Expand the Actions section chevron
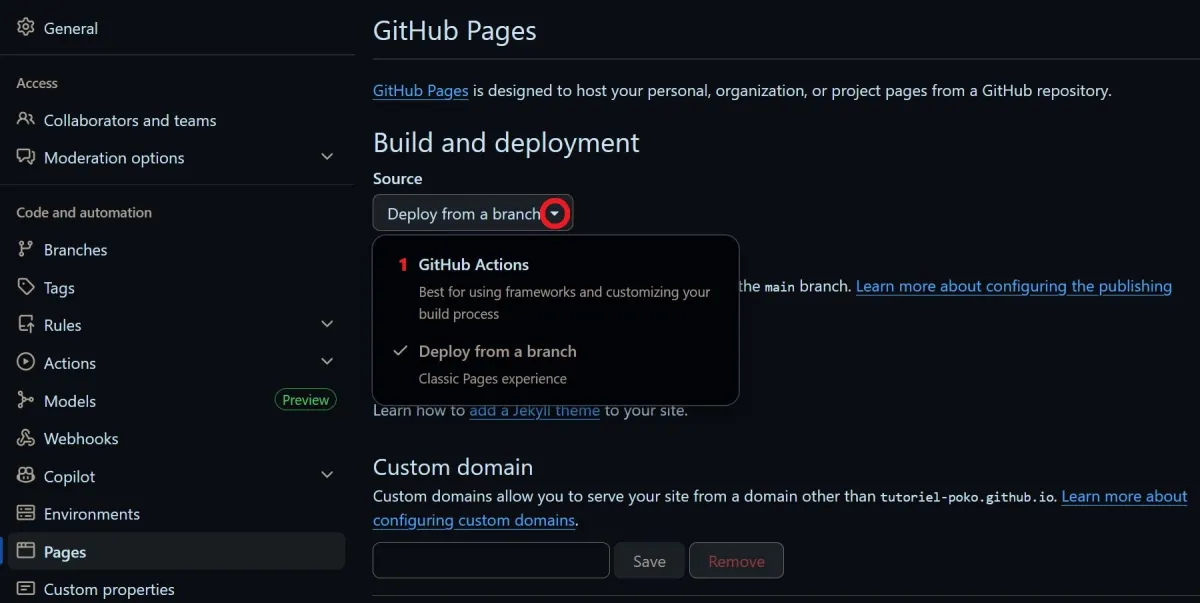 pyautogui.click(x=327, y=363)
